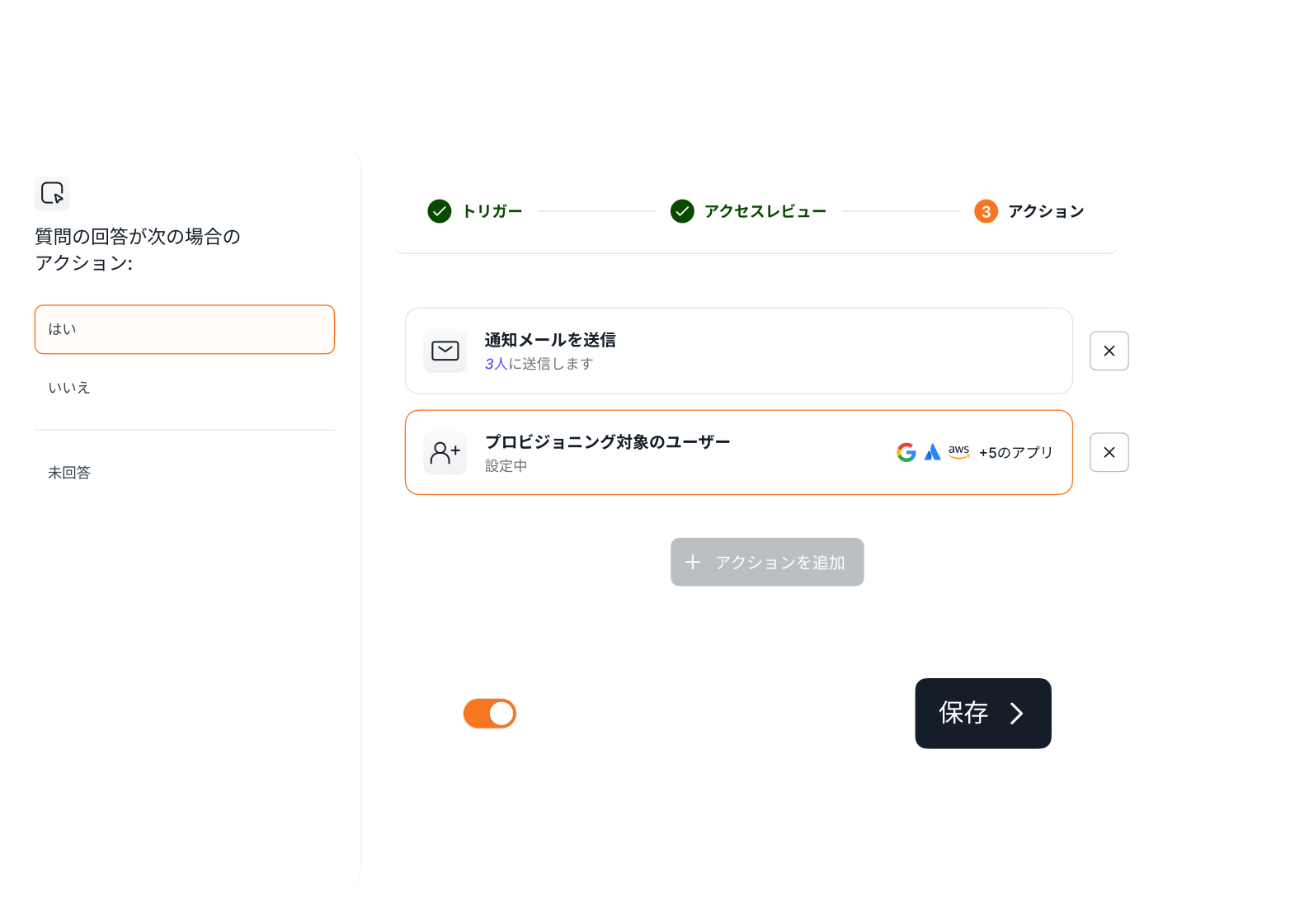Click the green check icon beside アクセスレビュー
This screenshot has height=924, width=1290.
[682, 211]
